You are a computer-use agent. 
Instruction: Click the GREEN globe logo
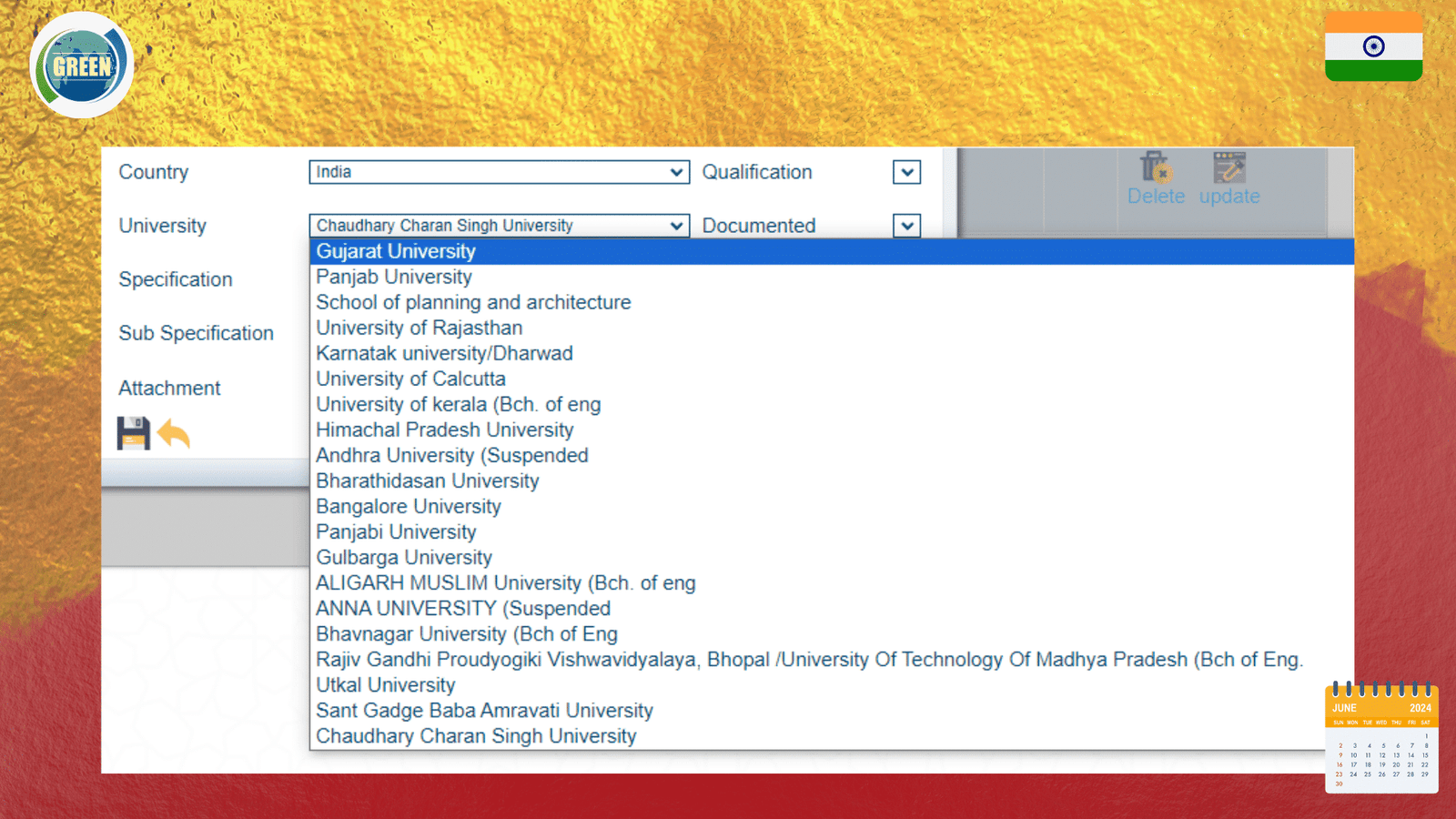[82, 66]
